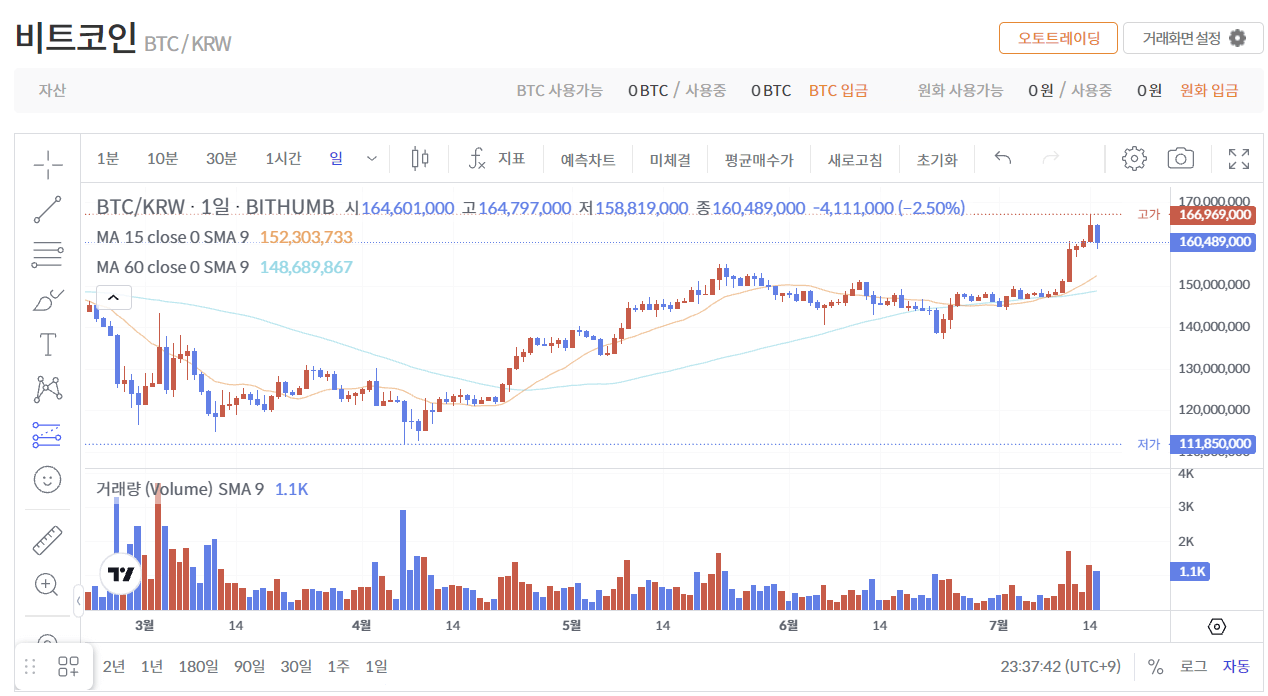Viewport: 1268px width, 696px height.
Task: Select the XABCD pattern tool
Action: tap(47, 389)
